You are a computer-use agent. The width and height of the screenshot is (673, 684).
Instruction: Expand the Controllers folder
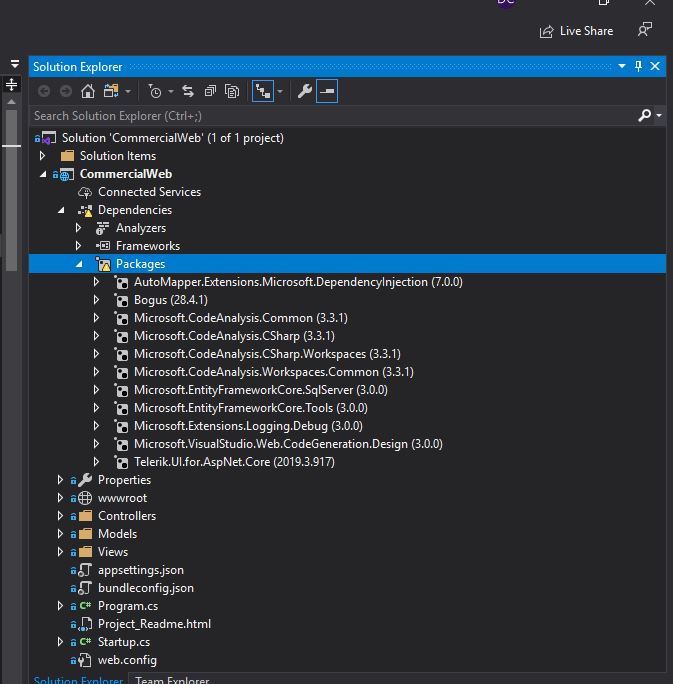60,516
